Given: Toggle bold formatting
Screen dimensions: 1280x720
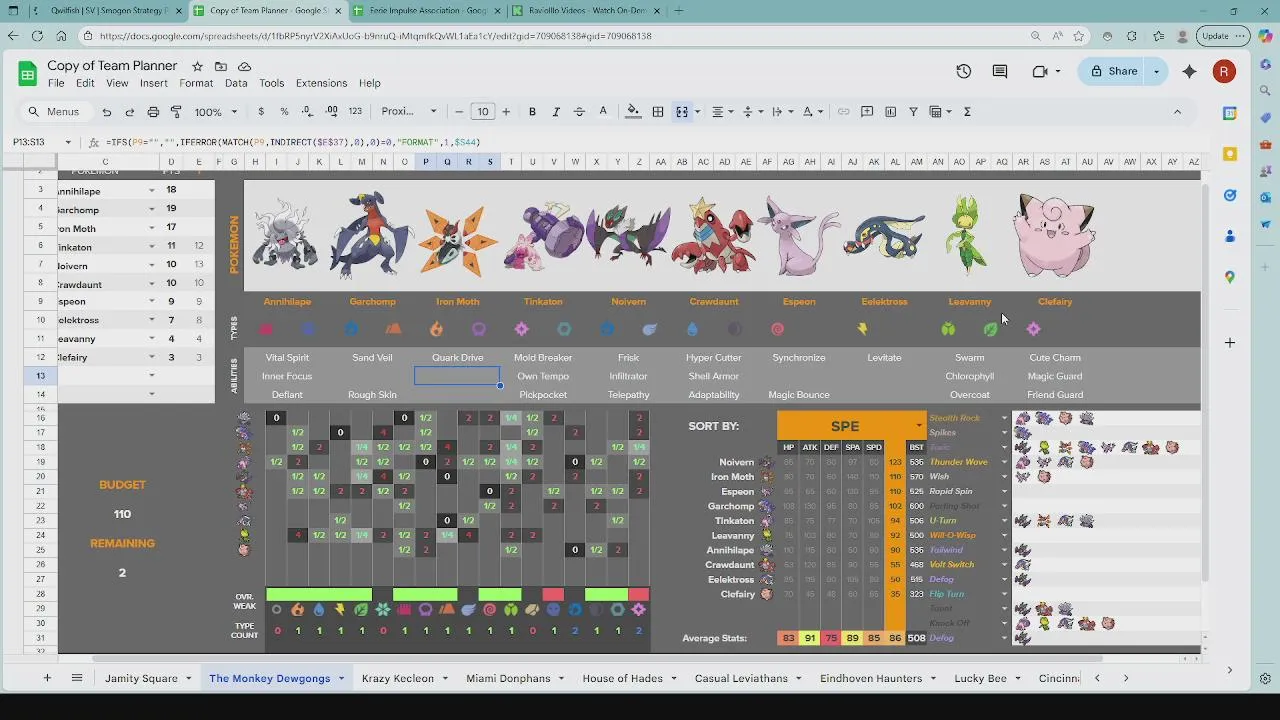Looking at the screenshot, I should [532, 112].
